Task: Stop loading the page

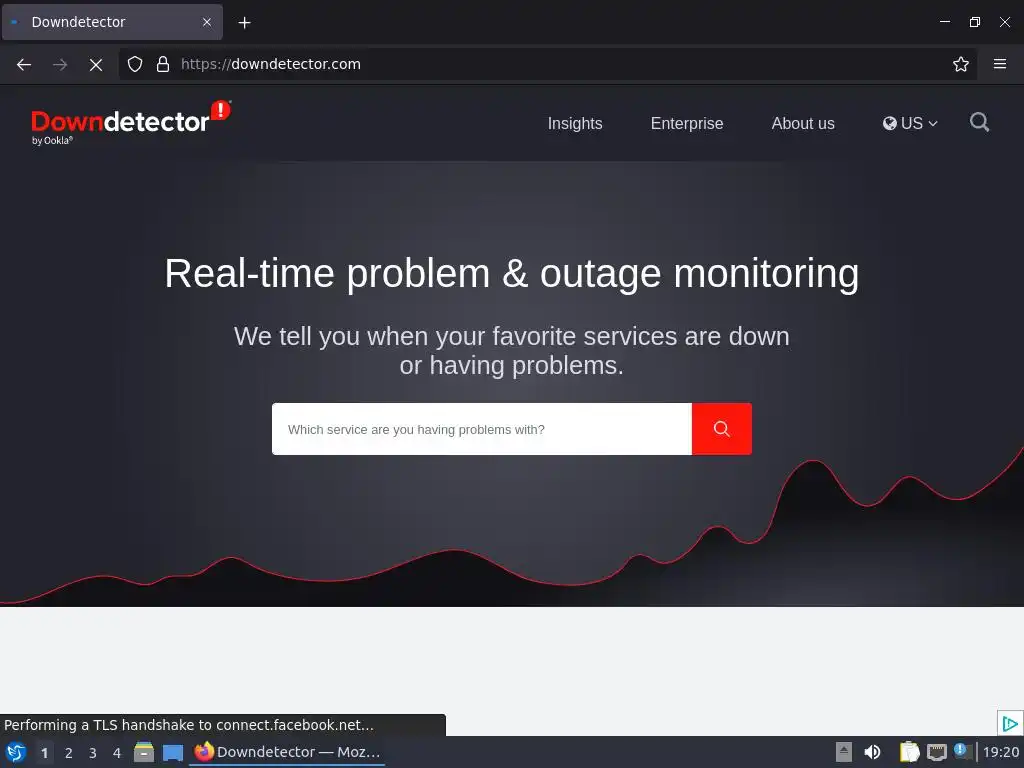Action: click(96, 64)
